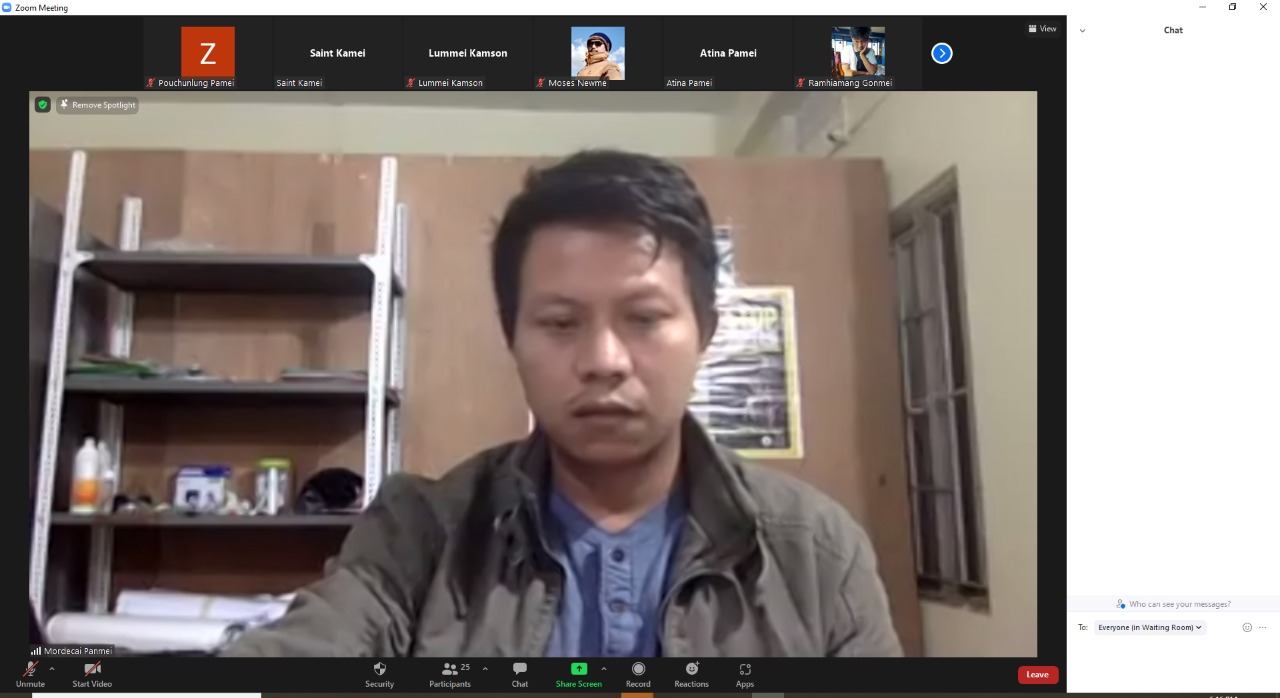
Task: Open the Security shield icon
Action: (x=379, y=669)
